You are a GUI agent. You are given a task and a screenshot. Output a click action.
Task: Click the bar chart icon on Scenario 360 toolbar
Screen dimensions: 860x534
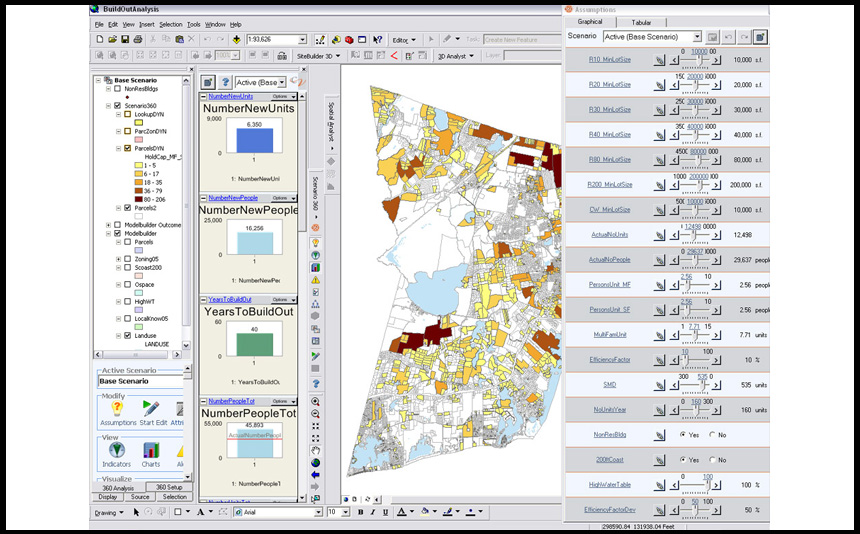click(315, 268)
